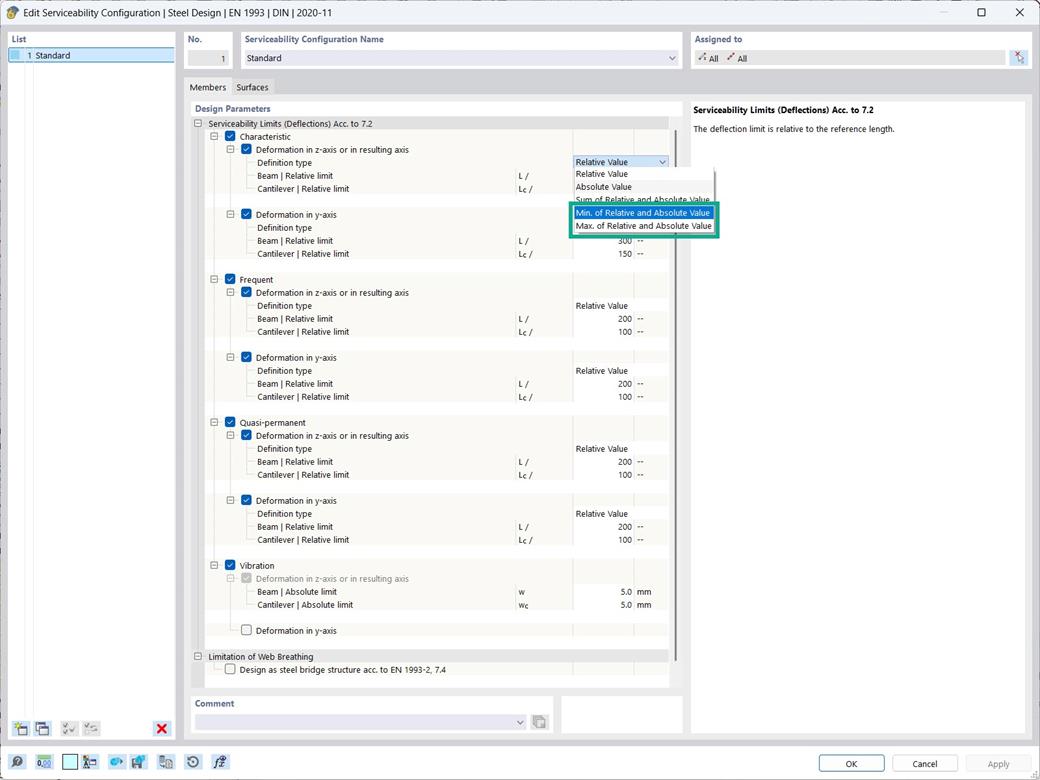Collapse Serviceability Limits (Deflections) section

(x=198, y=122)
